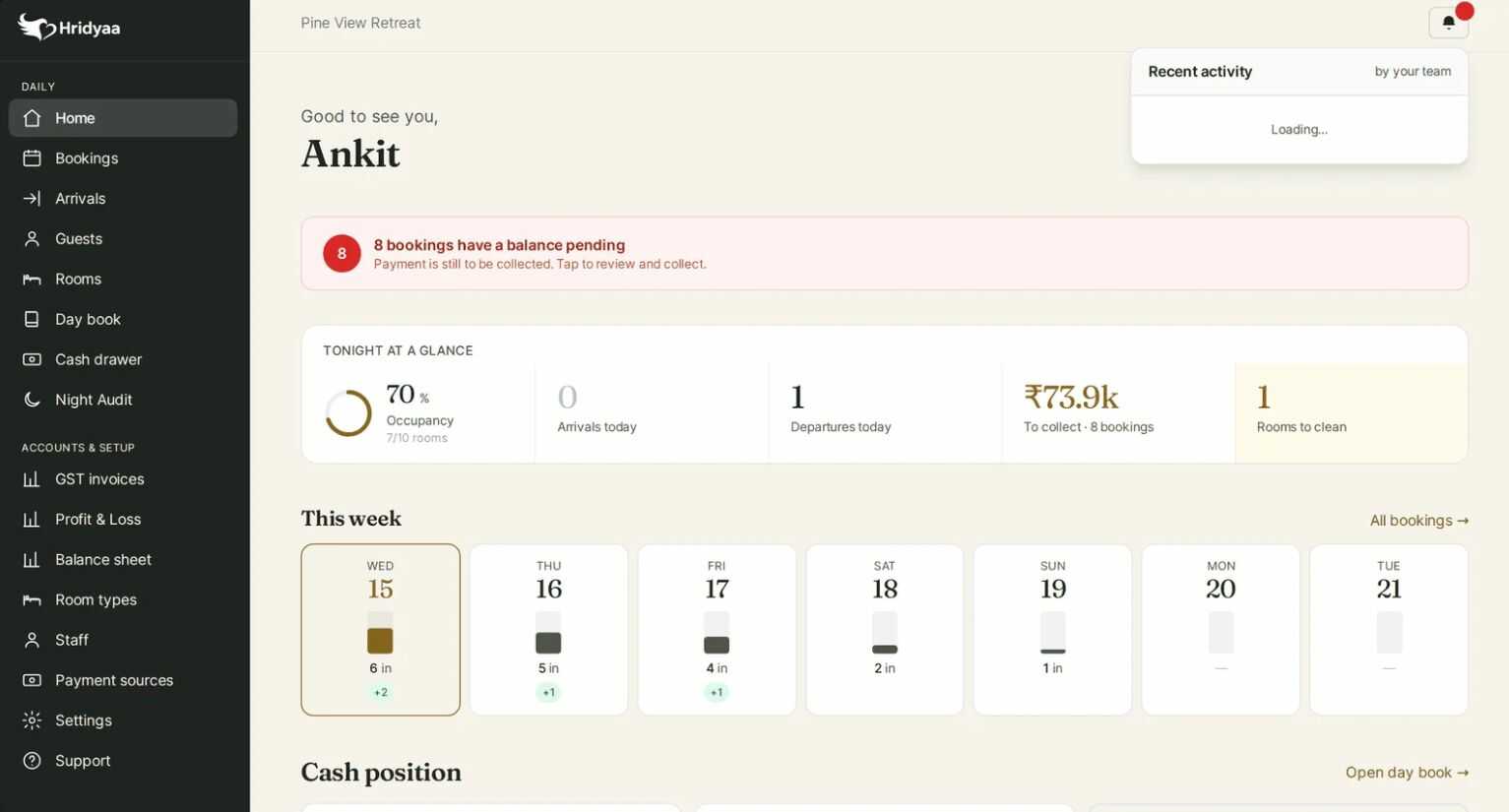This screenshot has height=812, width=1509.
Task: Open Bookings via its calendar icon
Action: (31, 158)
